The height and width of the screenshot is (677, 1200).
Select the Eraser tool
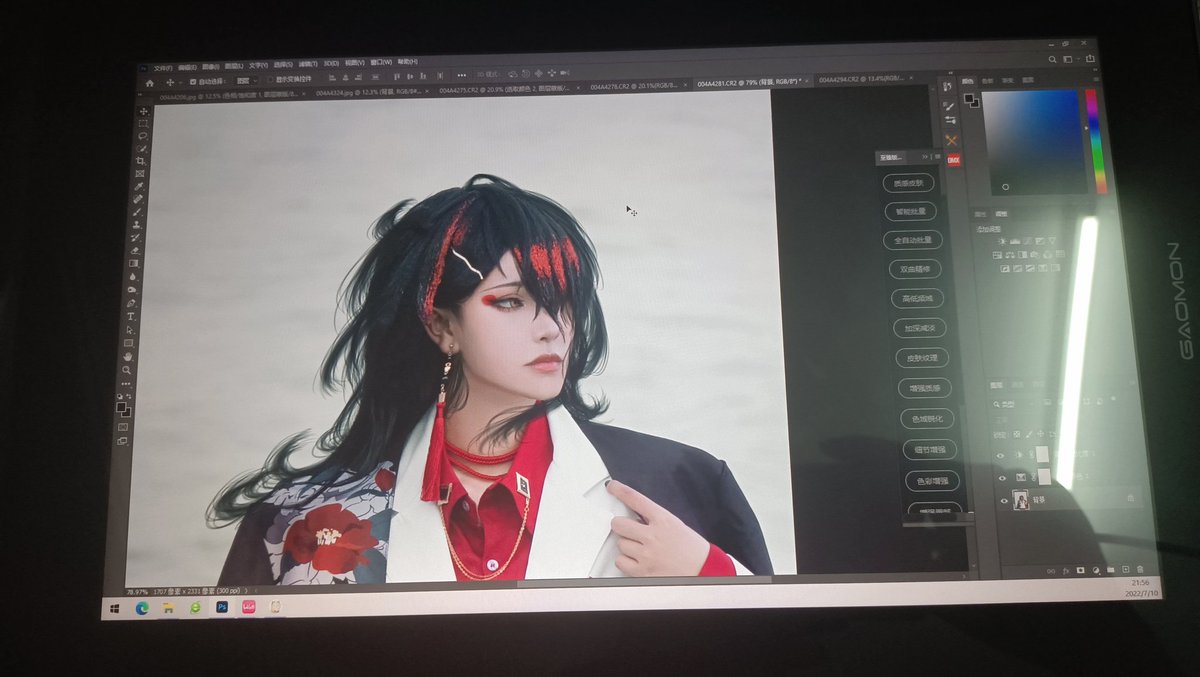click(x=135, y=249)
